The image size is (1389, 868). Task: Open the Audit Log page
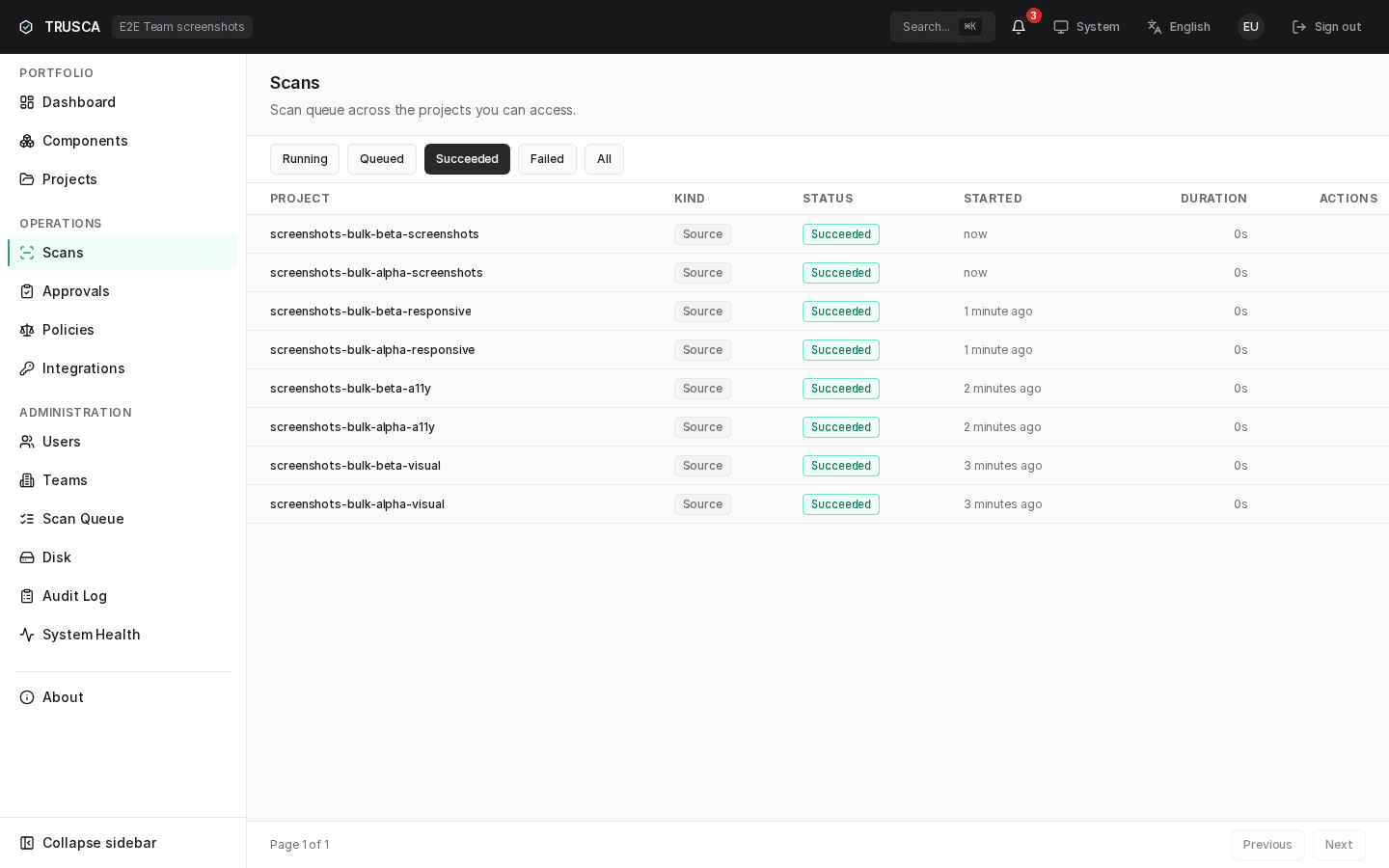[123, 596]
